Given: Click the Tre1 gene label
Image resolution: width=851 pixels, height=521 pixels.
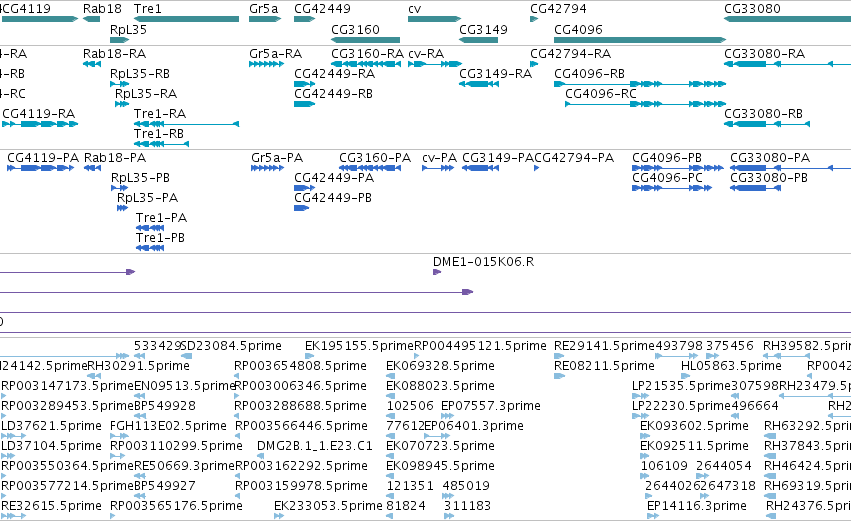Looking at the screenshot, I should (x=148, y=9).
